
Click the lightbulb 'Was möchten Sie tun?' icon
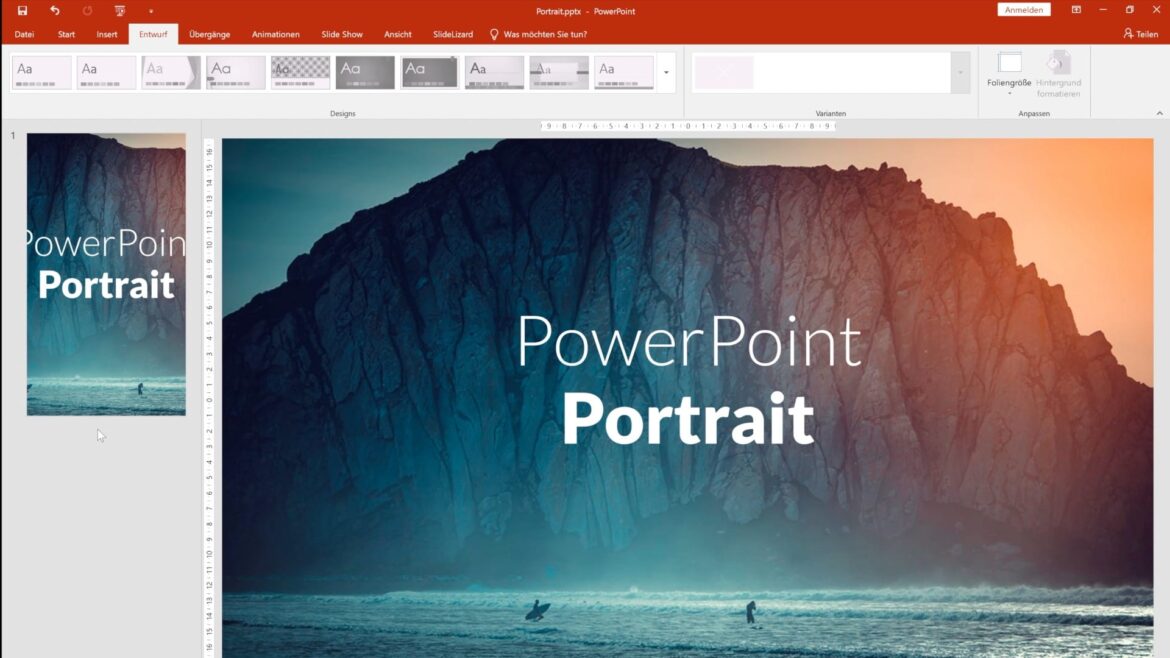click(494, 34)
